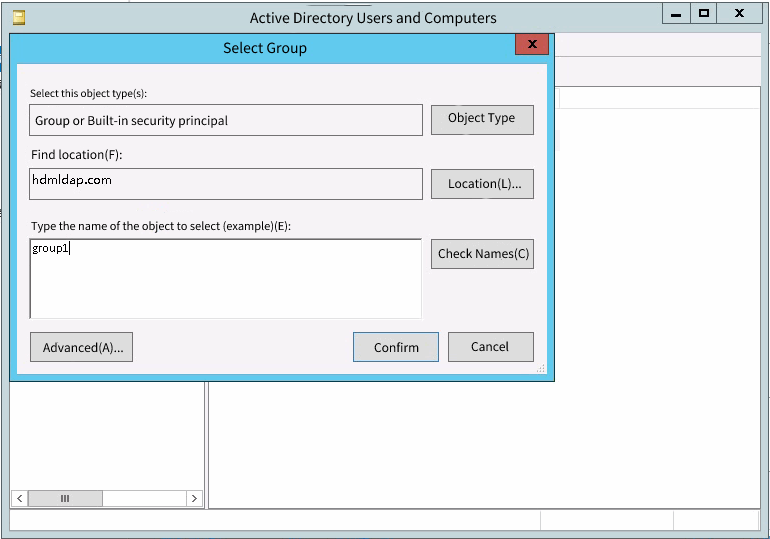Cancel the Select Group dialog
The width and height of the screenshot is (770, 539).
point(491,347)
